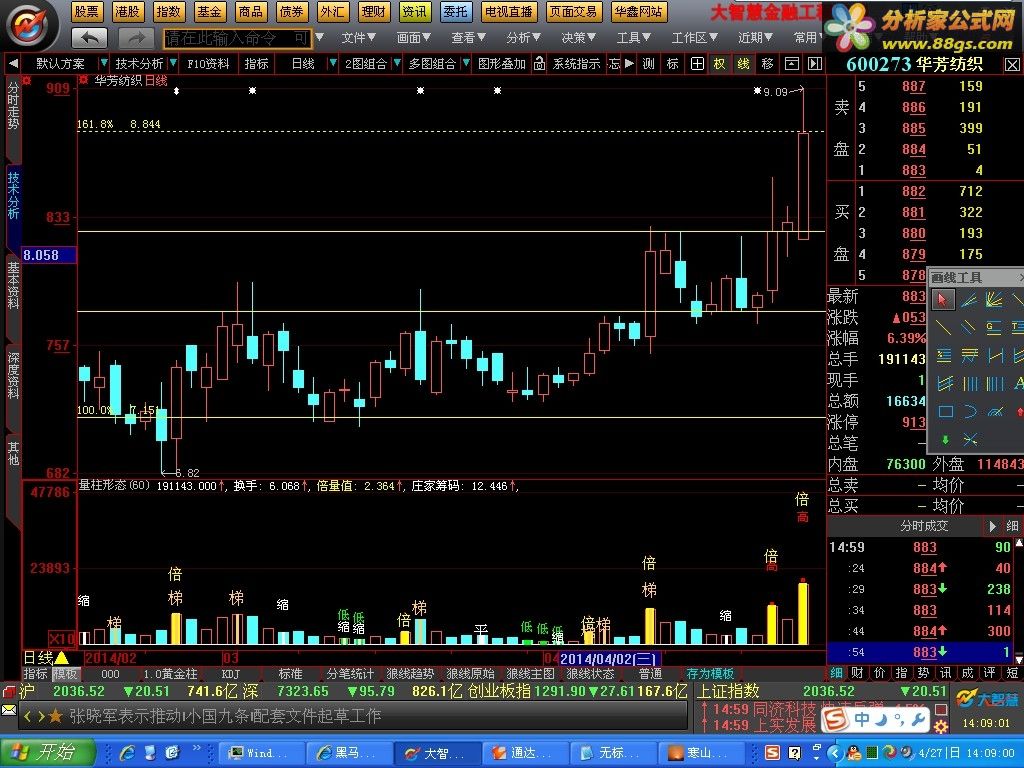This screenshot has width=1024, height=768.
Task: Toggle the 指标 button at chart bottom left
Action: tap(36, 673)
